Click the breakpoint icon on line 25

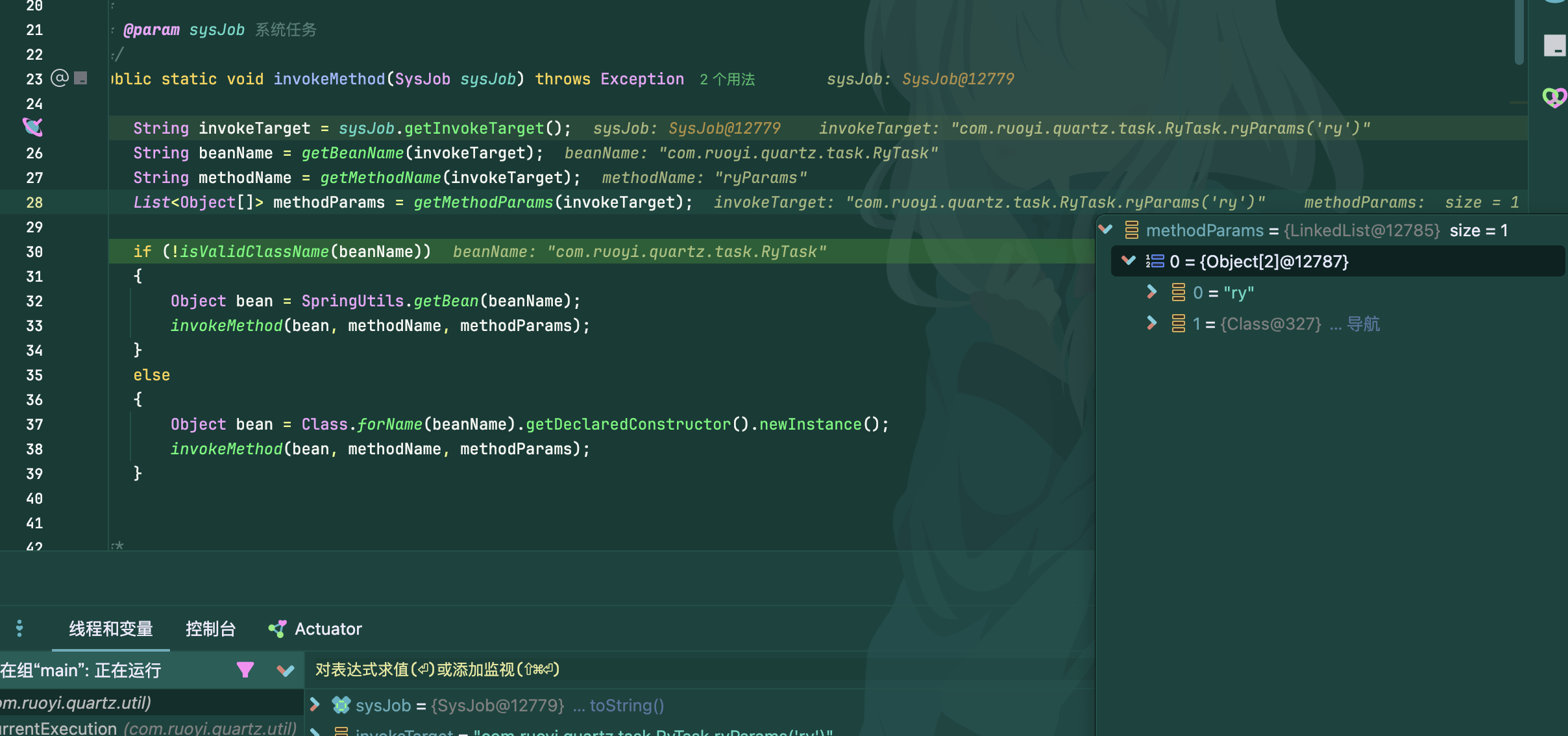[x=32, y=127]
